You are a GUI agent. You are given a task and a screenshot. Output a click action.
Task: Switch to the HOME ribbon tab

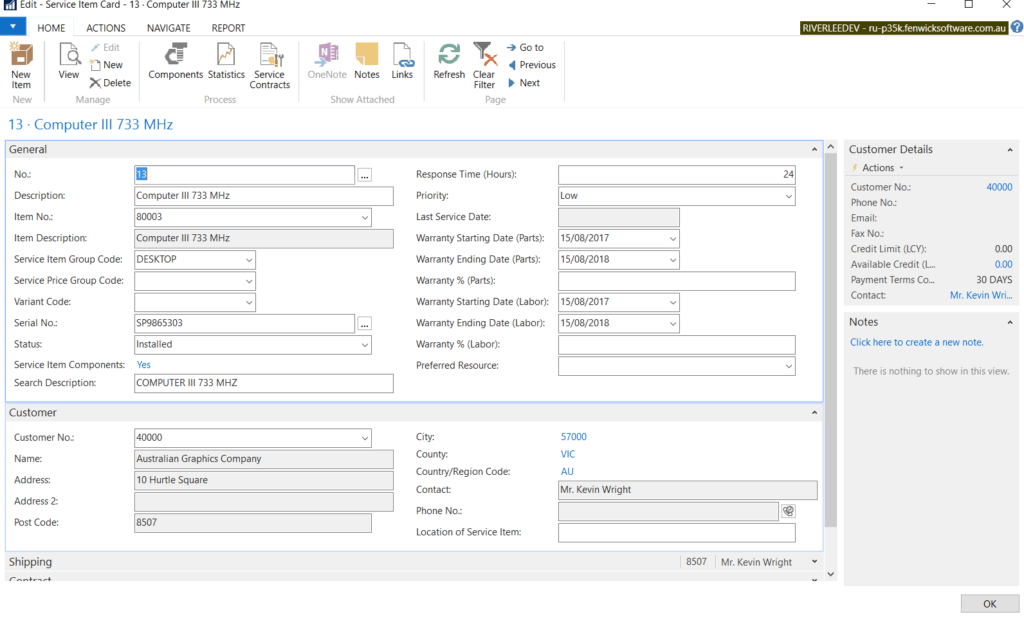[51, 28]
